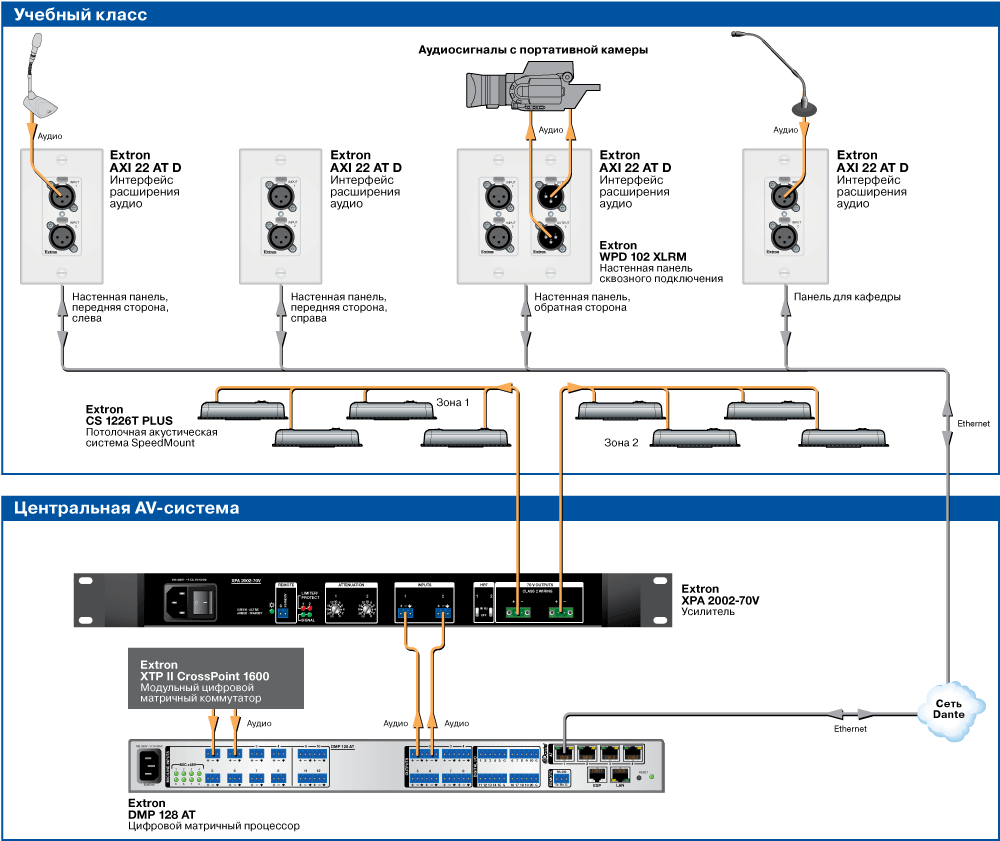The image size is (1000, 841).
Task: Click the DMP 128 AT power inlet
Action: (x=148, y=765)
